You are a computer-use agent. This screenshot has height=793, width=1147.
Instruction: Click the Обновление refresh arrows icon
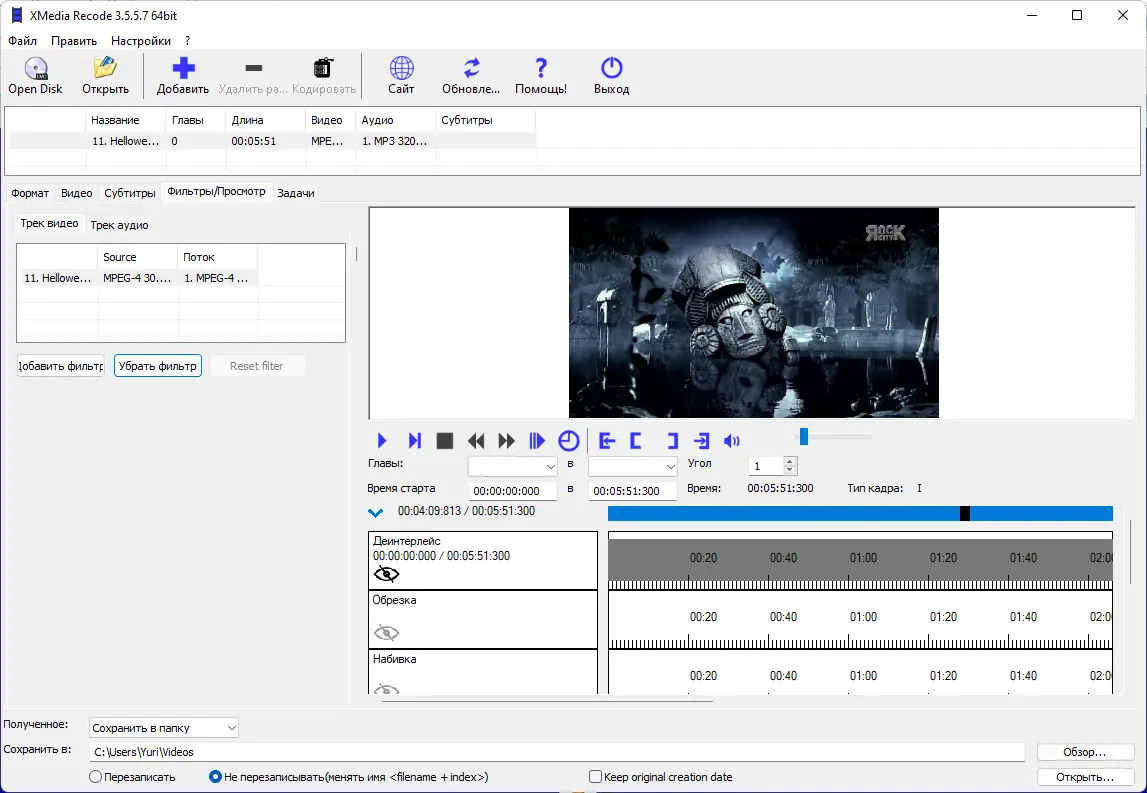471,69
